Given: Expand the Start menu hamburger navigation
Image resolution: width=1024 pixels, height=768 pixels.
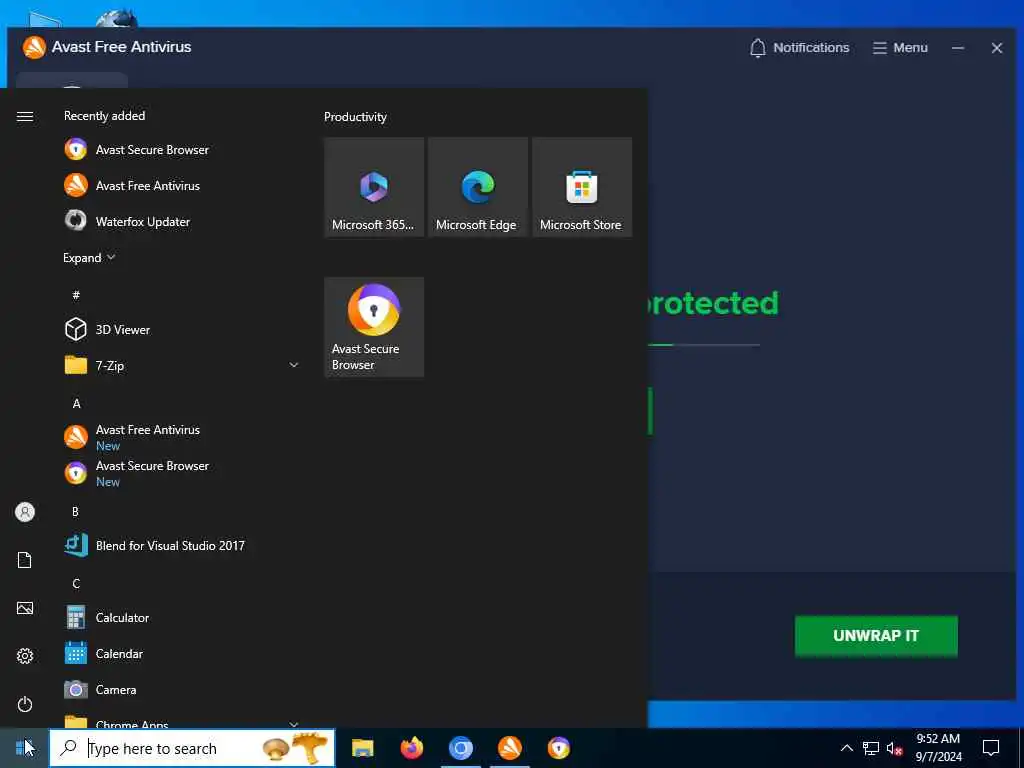Looking at the screenshot, I should point(25,116).
